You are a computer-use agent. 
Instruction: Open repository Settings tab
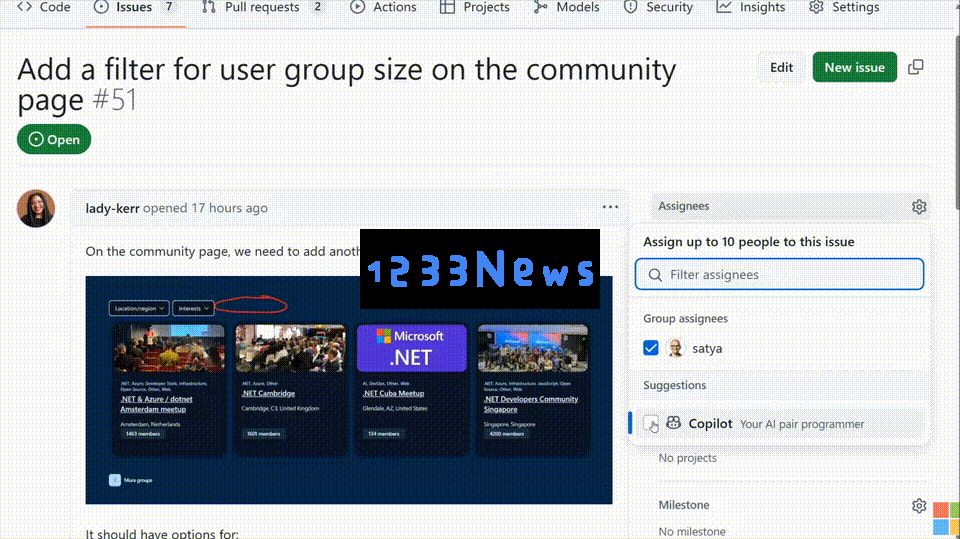(x=844, y=7)
